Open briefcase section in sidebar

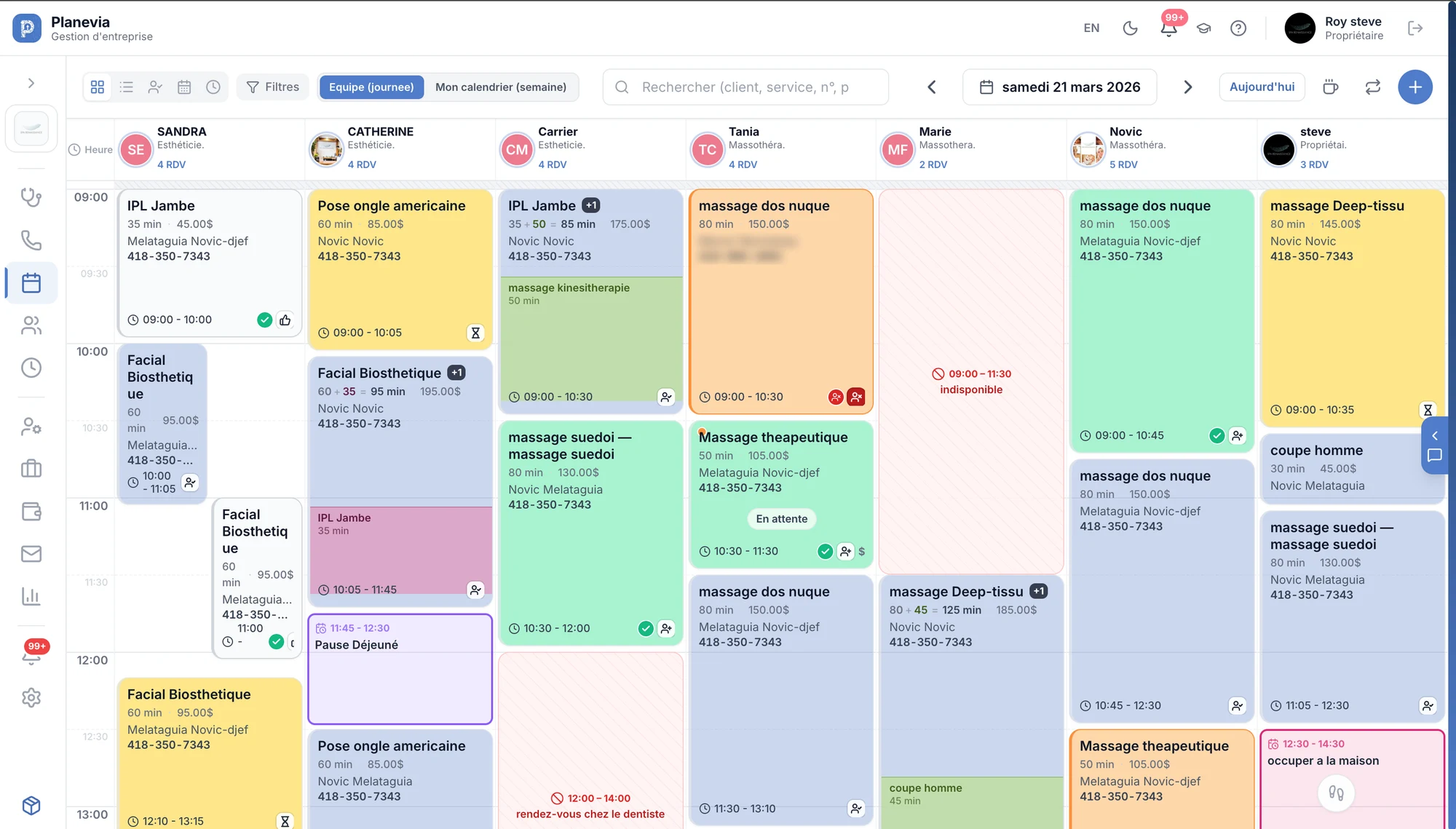[x=31, y=468]
